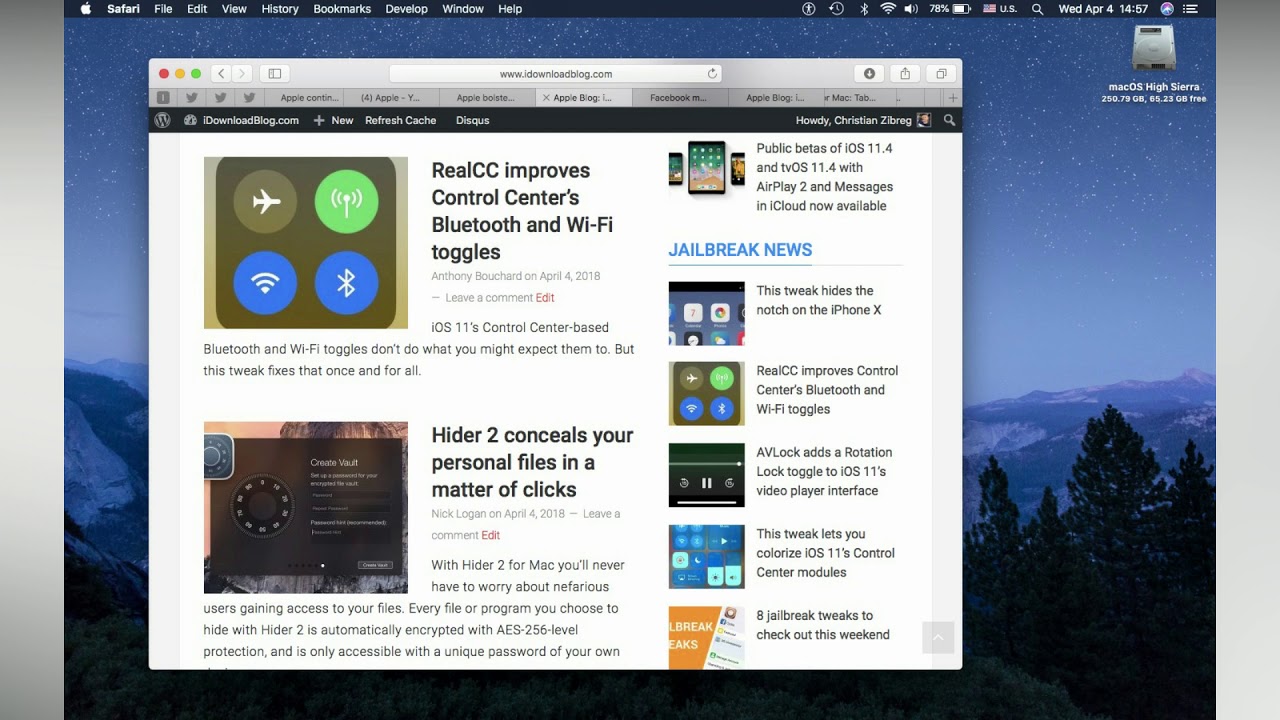Open the File menu

(x=163, y=9)
